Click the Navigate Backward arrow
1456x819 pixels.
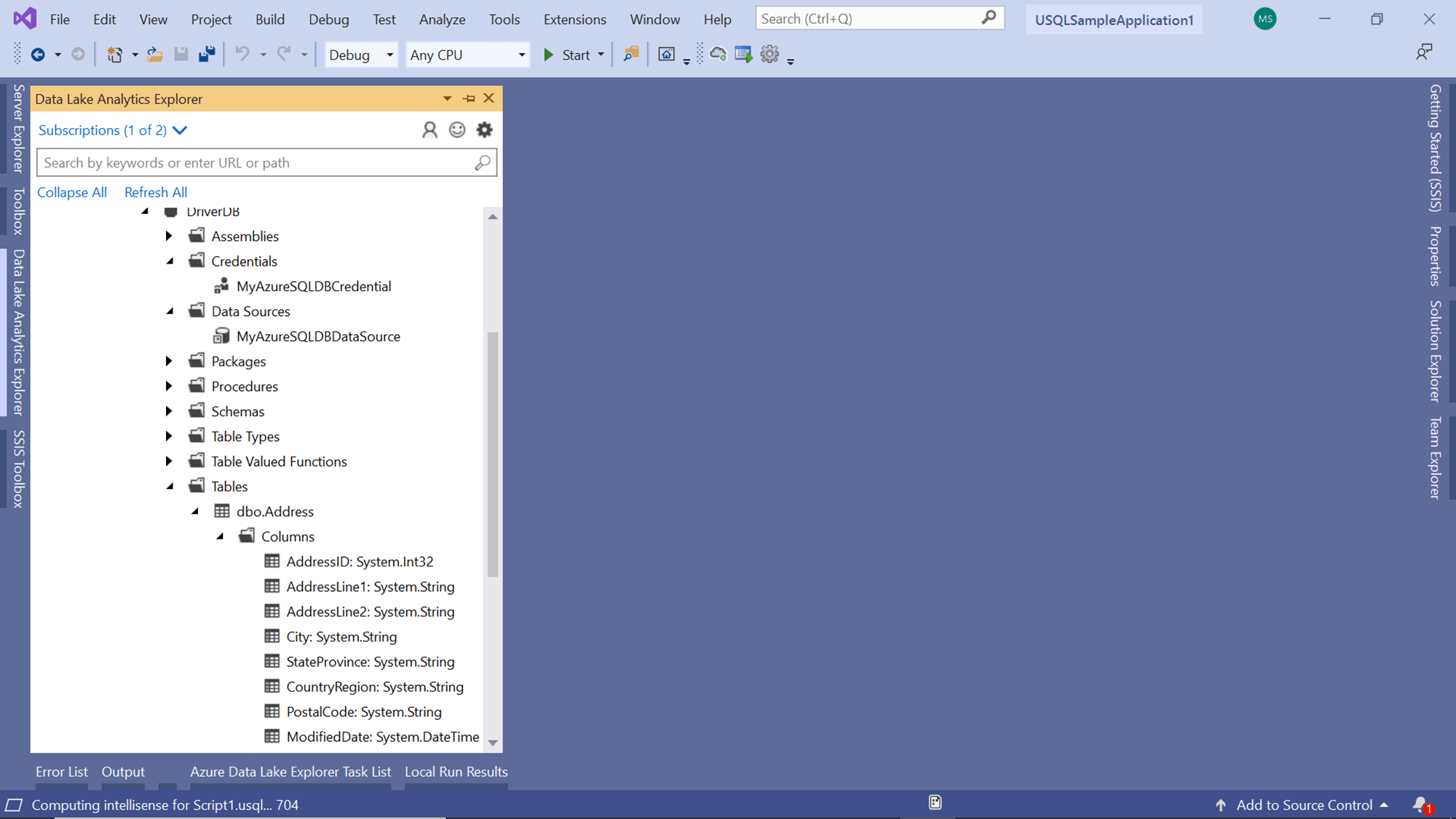[36, 54]
